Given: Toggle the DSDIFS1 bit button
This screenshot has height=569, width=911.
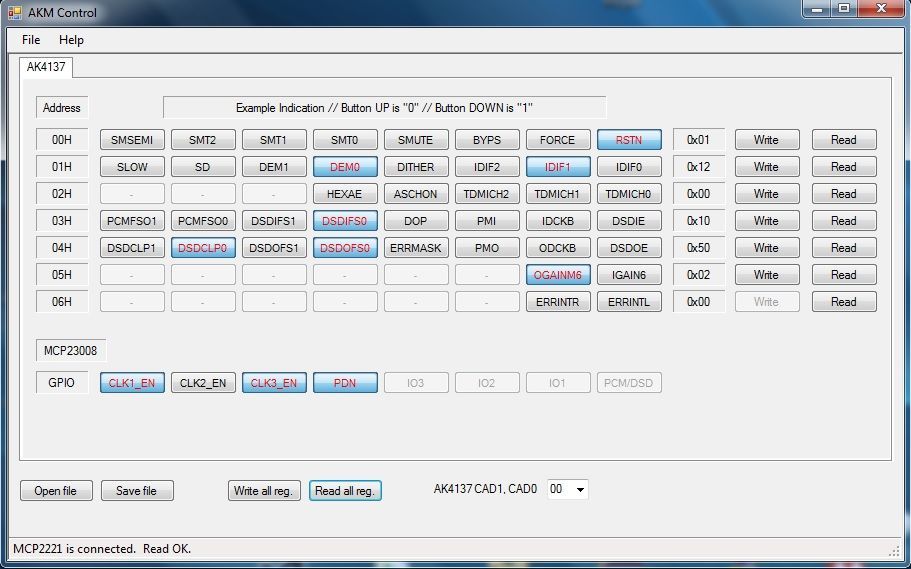Looking at the screenshot, I should click(x=274, y=221).
